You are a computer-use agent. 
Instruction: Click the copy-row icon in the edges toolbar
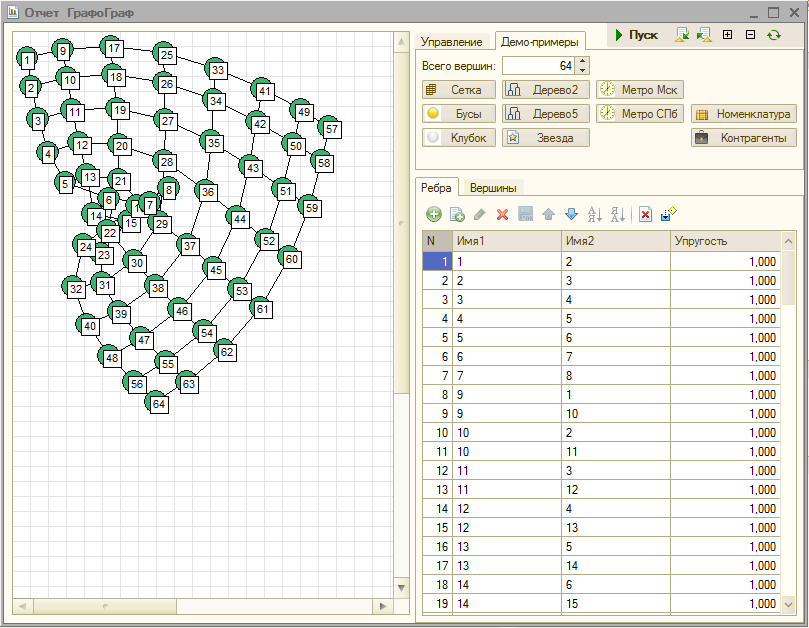coord(457,214)
